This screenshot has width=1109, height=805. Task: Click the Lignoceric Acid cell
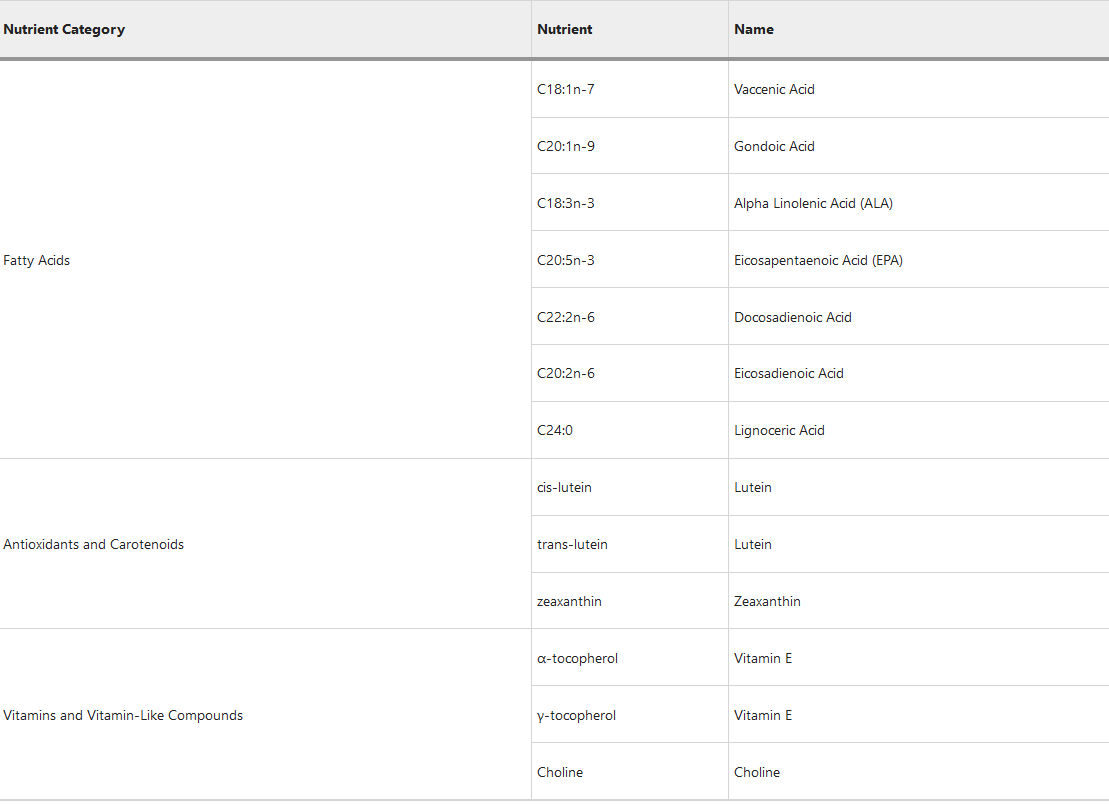click(x=919, y=430)
